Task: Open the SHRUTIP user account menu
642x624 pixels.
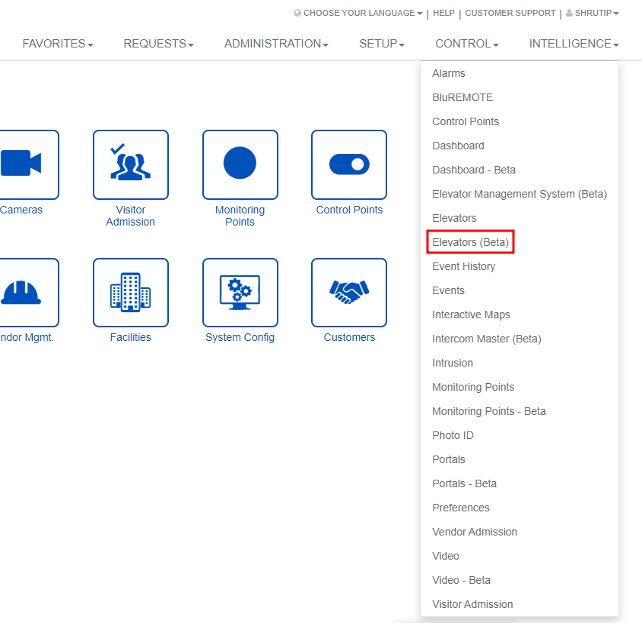Action: [x=592, y=13]
